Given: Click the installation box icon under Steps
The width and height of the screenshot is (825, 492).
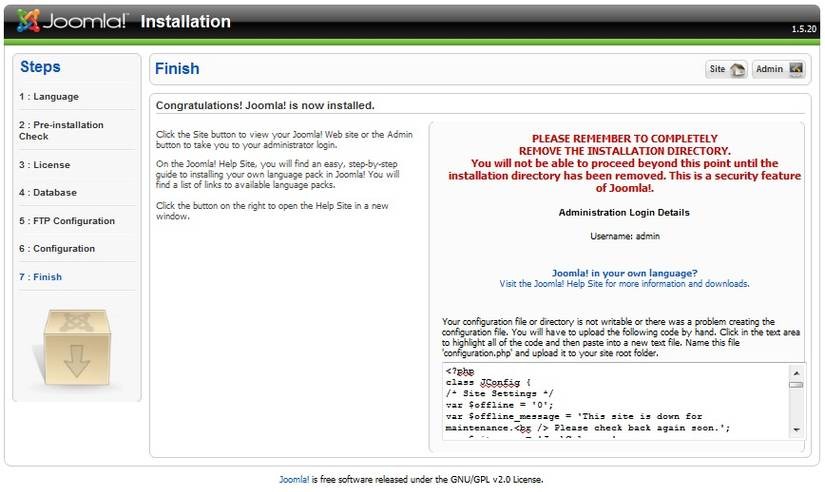Looking at the screenshot, I should (x=77, y=348).
